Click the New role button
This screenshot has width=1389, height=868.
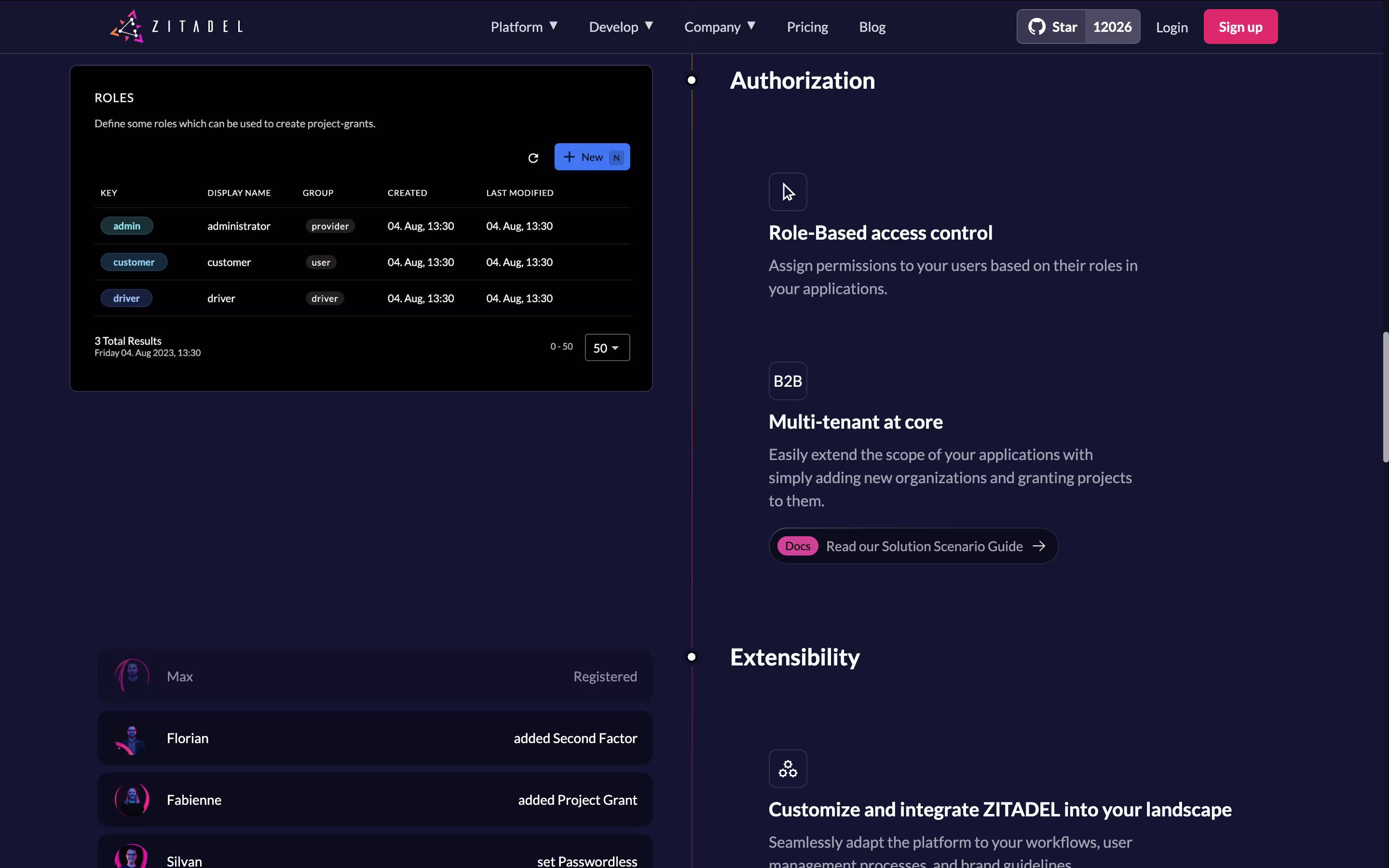(592, 157)
